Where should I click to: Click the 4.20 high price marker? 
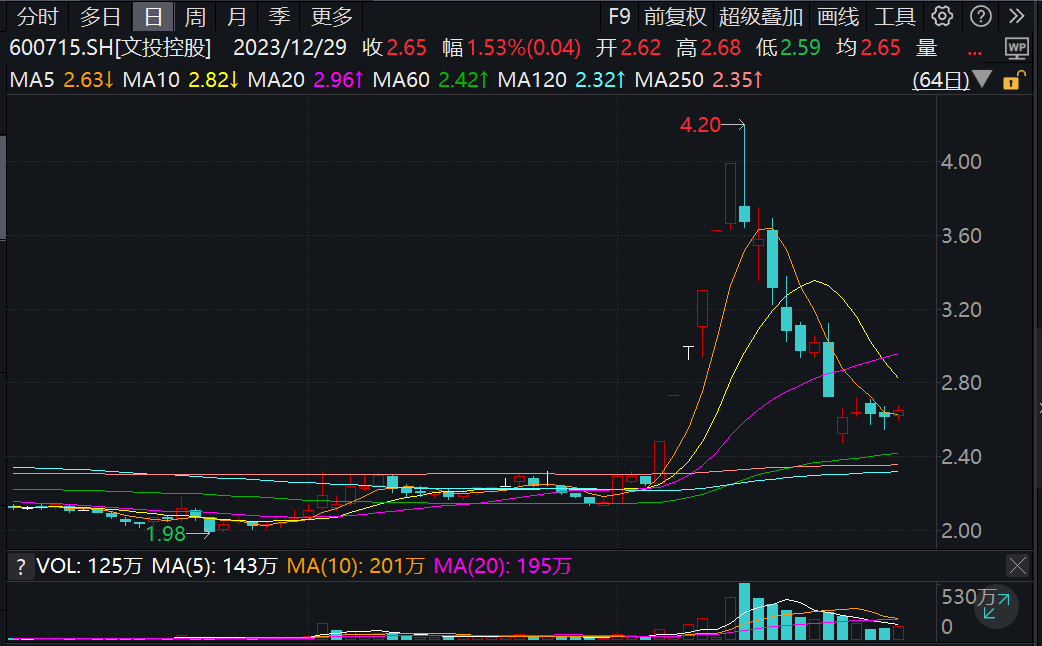coord(700,125)
